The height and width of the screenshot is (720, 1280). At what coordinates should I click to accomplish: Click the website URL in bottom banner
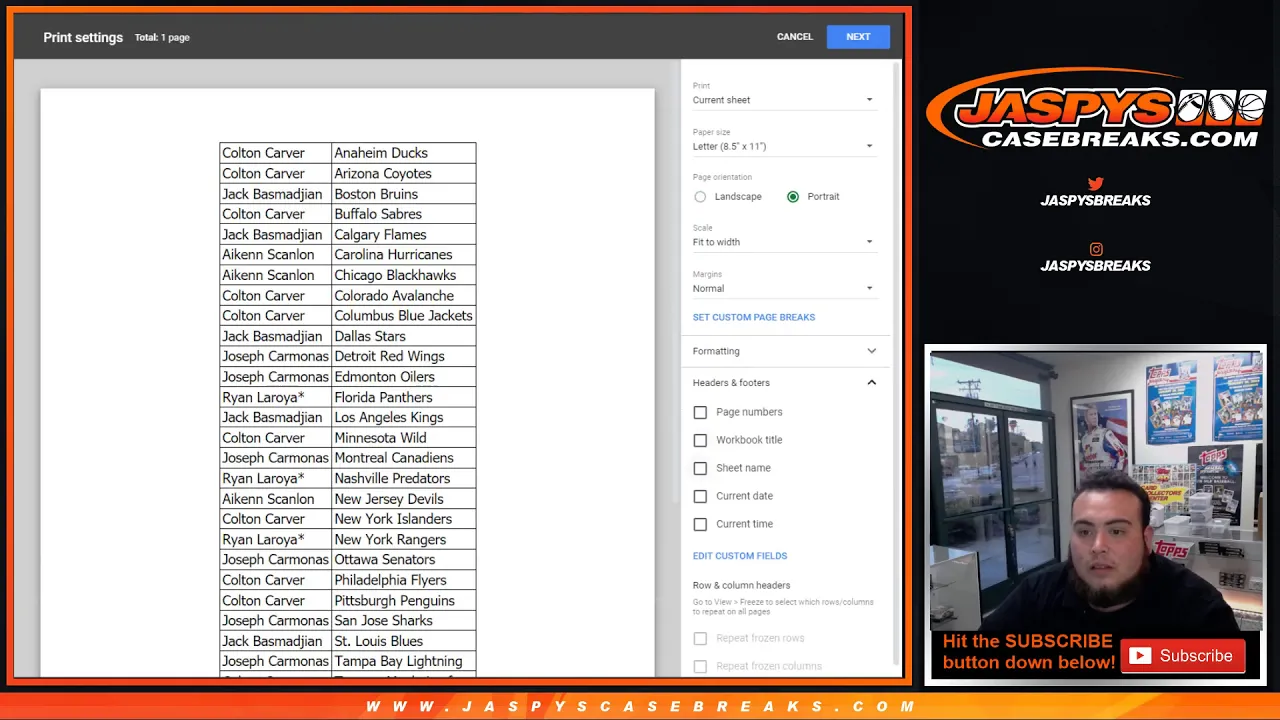click(640, 706)
